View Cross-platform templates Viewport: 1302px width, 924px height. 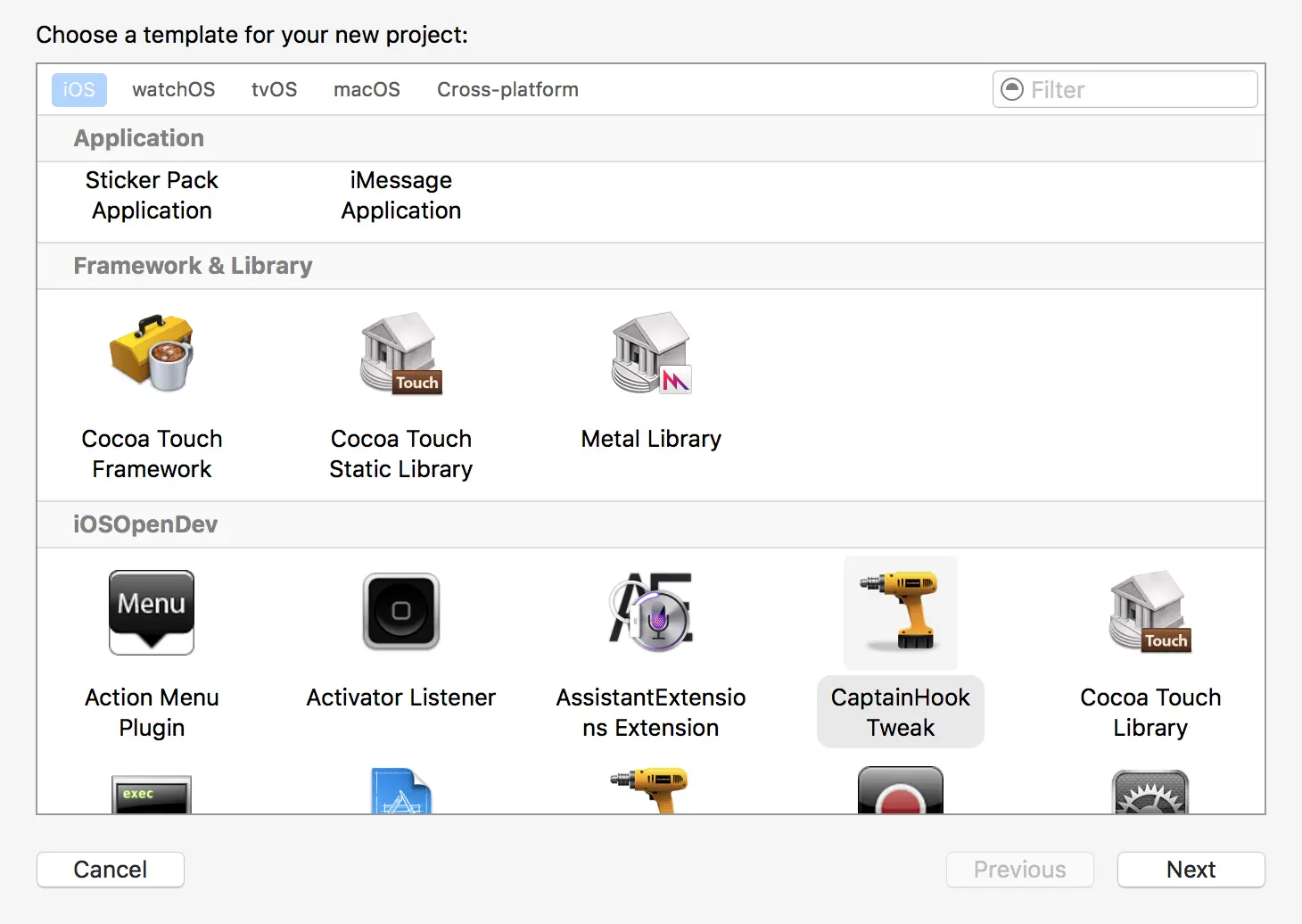507,89
